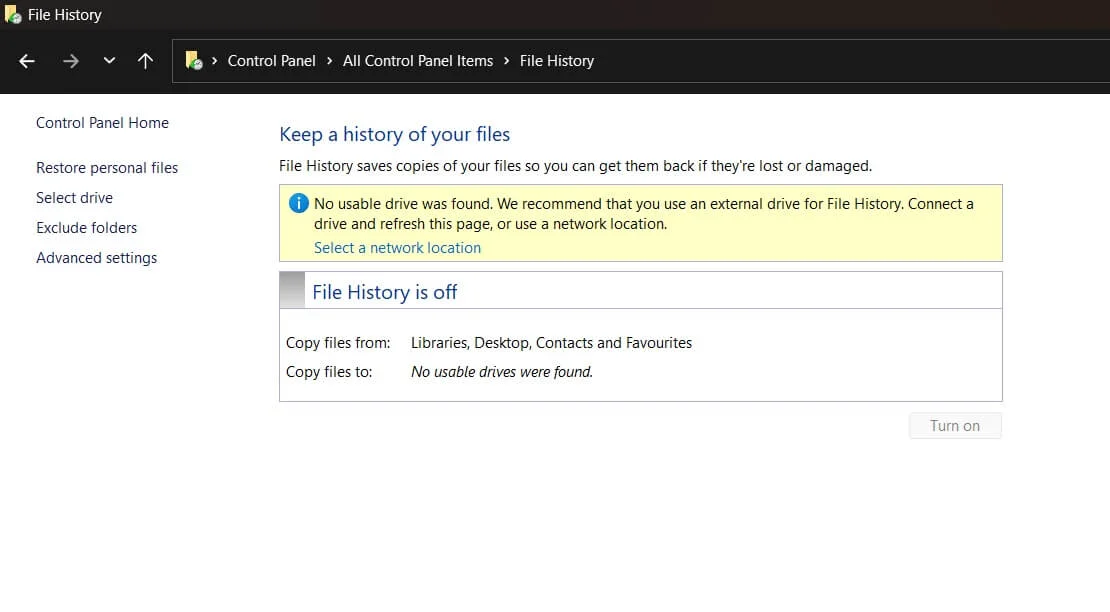Click the File History icon in the address bar
1110x612 pixels.
pyautogui.click(x=193, y=60)
